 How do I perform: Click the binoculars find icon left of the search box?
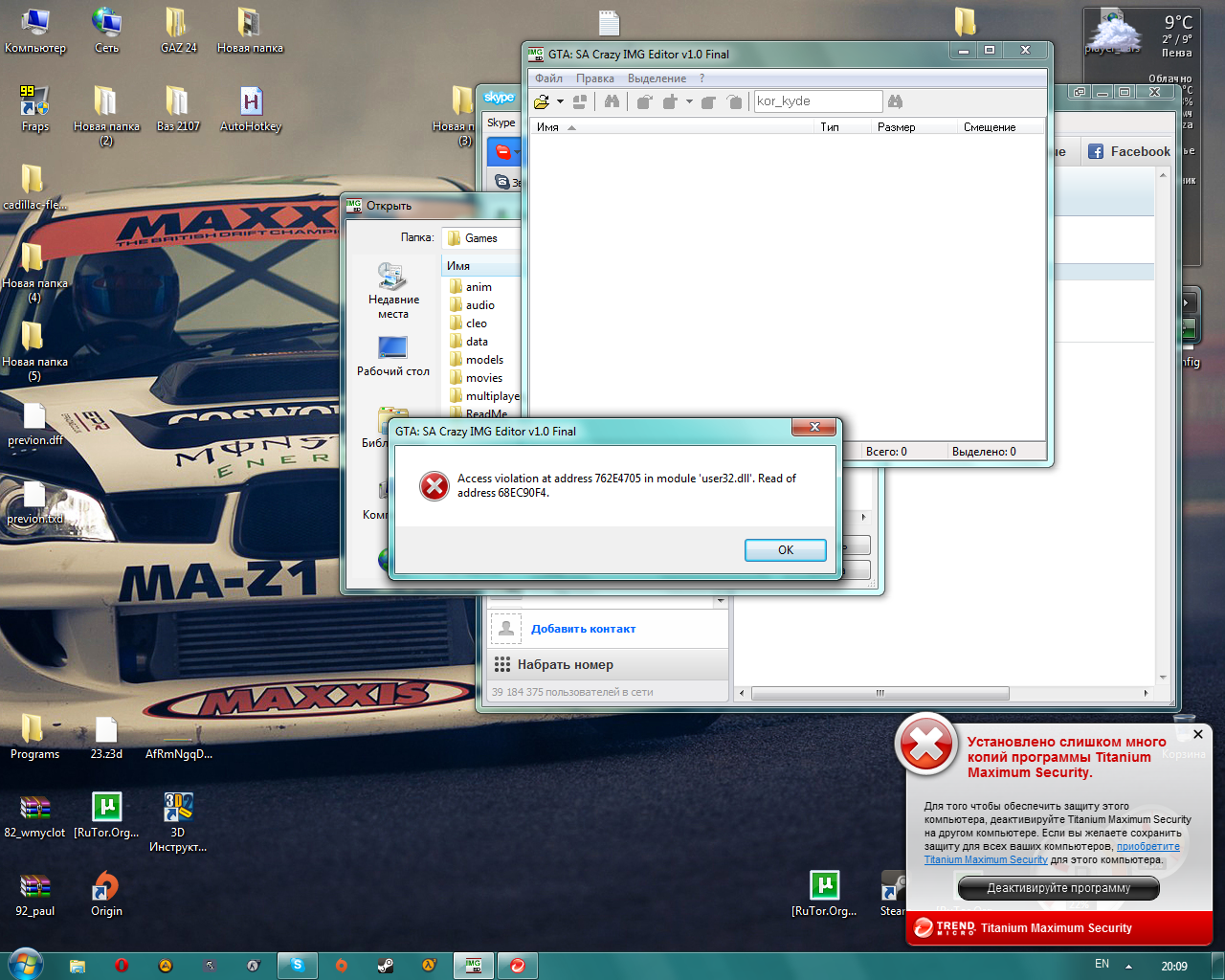[612, 101]
